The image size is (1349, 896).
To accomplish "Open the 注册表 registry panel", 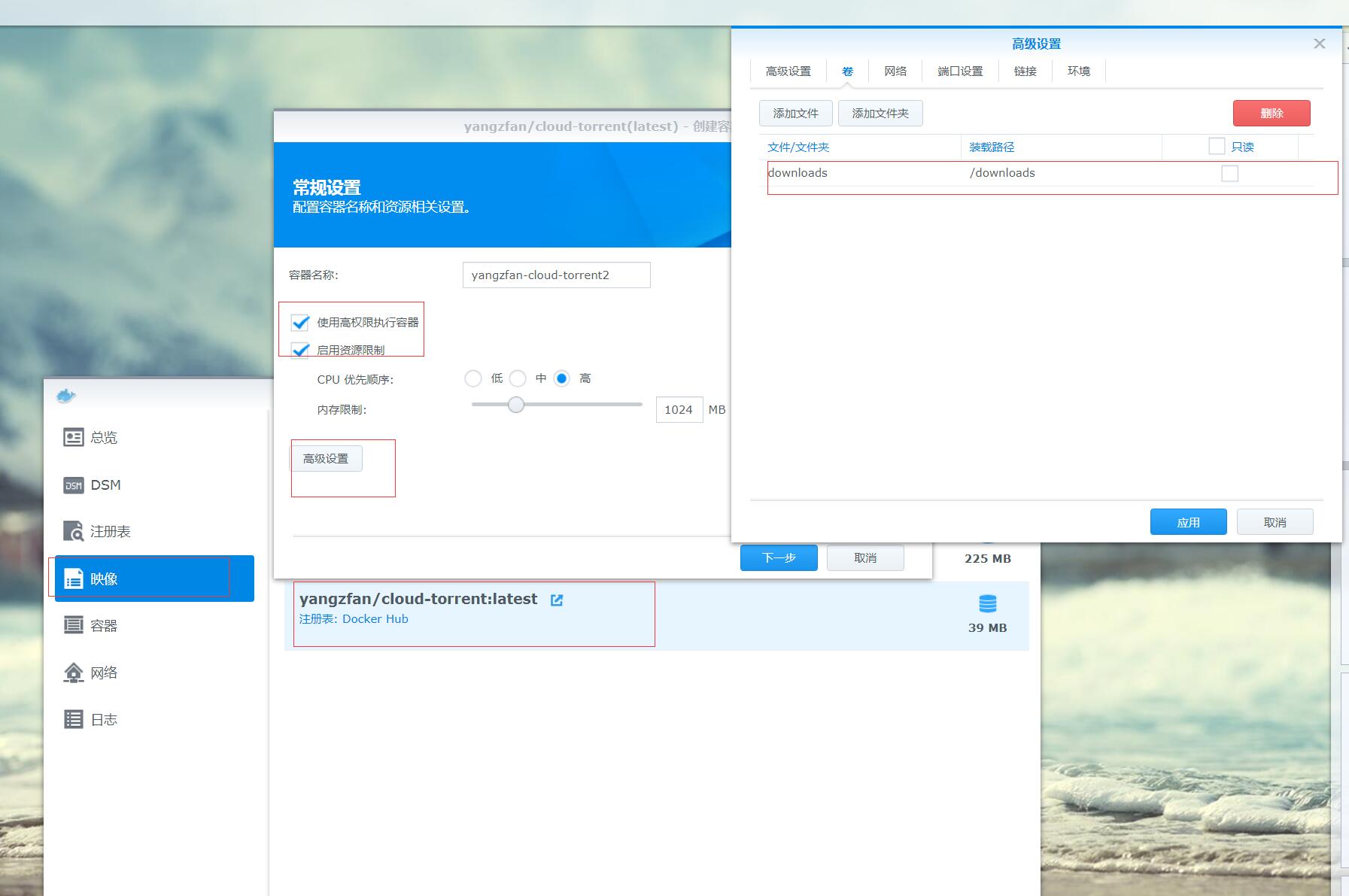I will 111,531.
